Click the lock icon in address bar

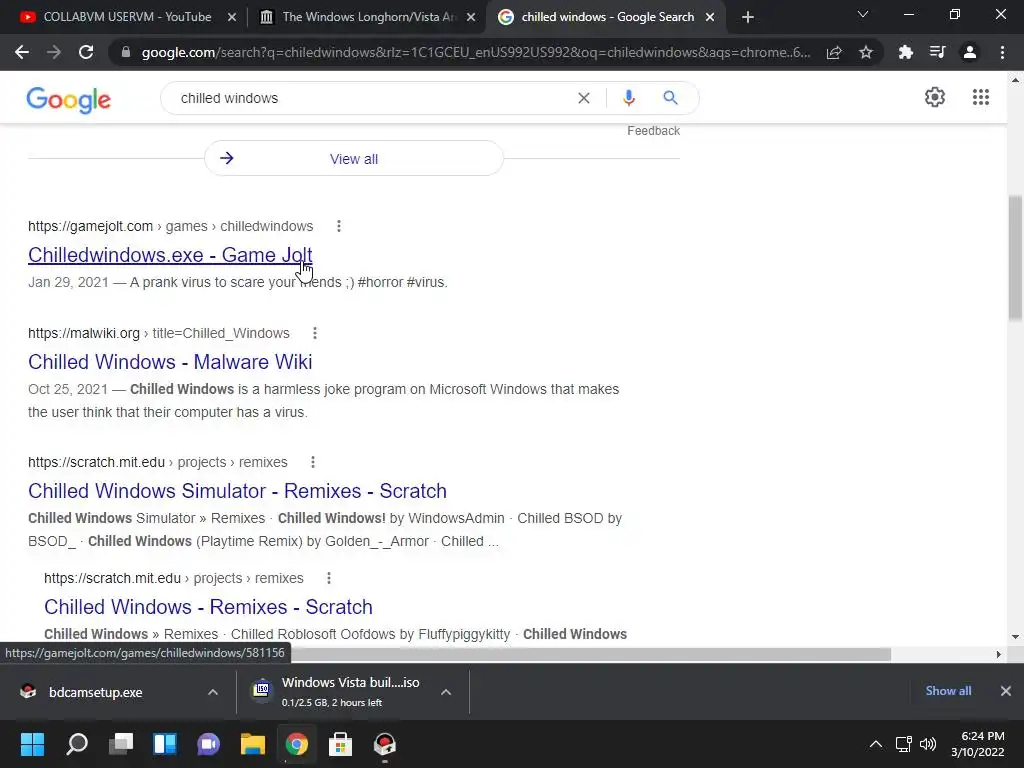click(x=126, y=52)
